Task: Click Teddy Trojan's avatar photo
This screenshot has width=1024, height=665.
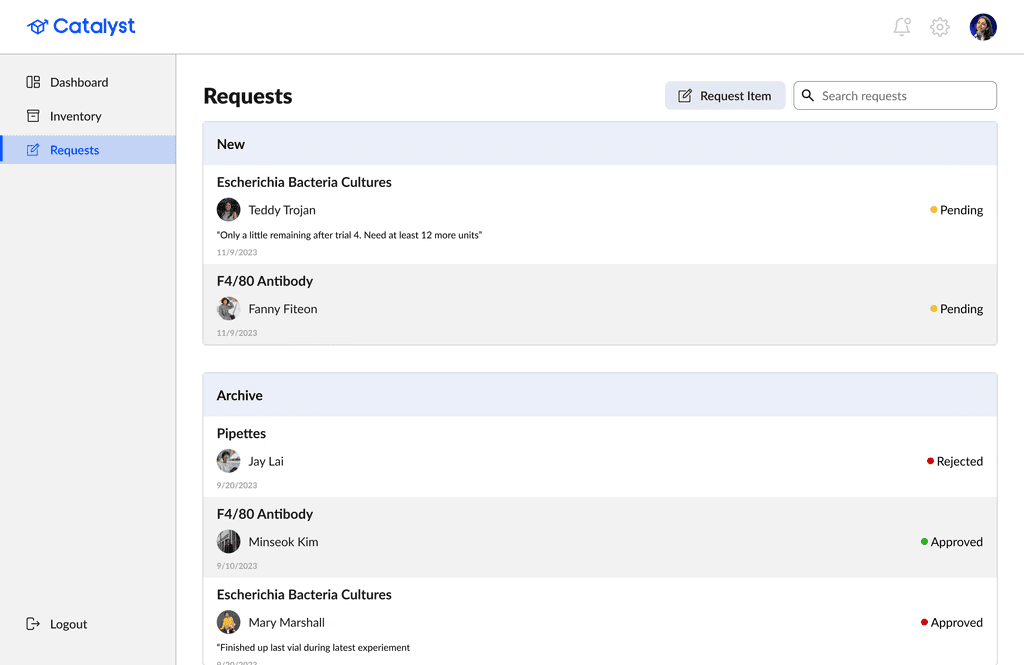Action: point(229,210)
